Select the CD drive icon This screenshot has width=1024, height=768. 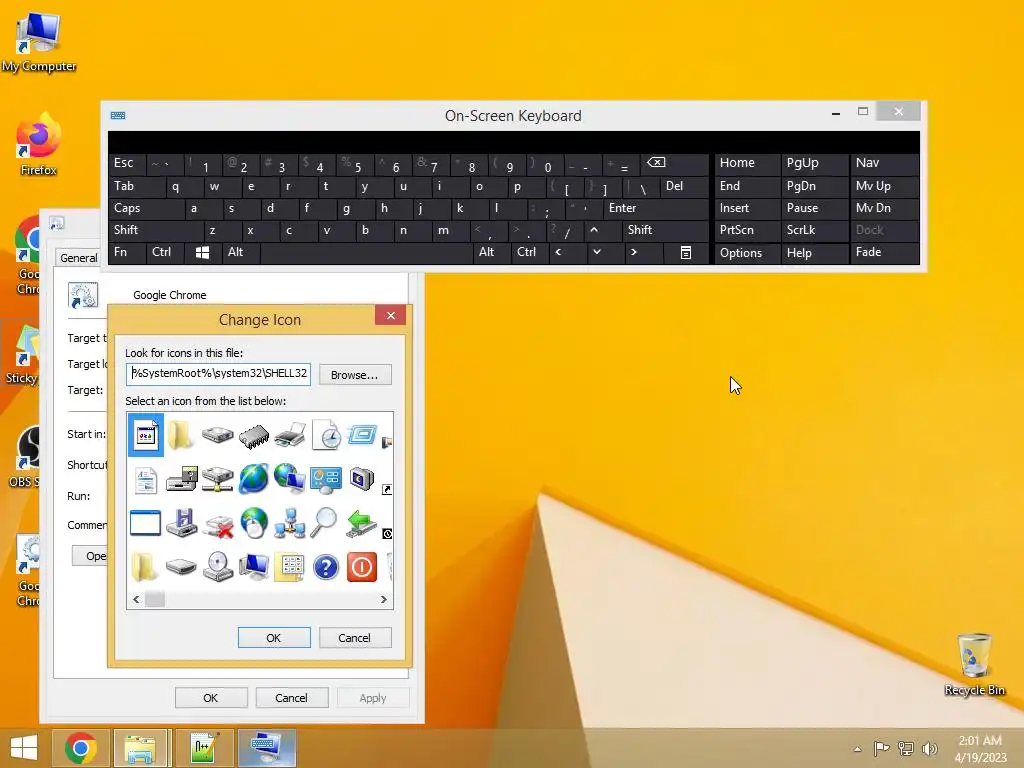[218, 566]
